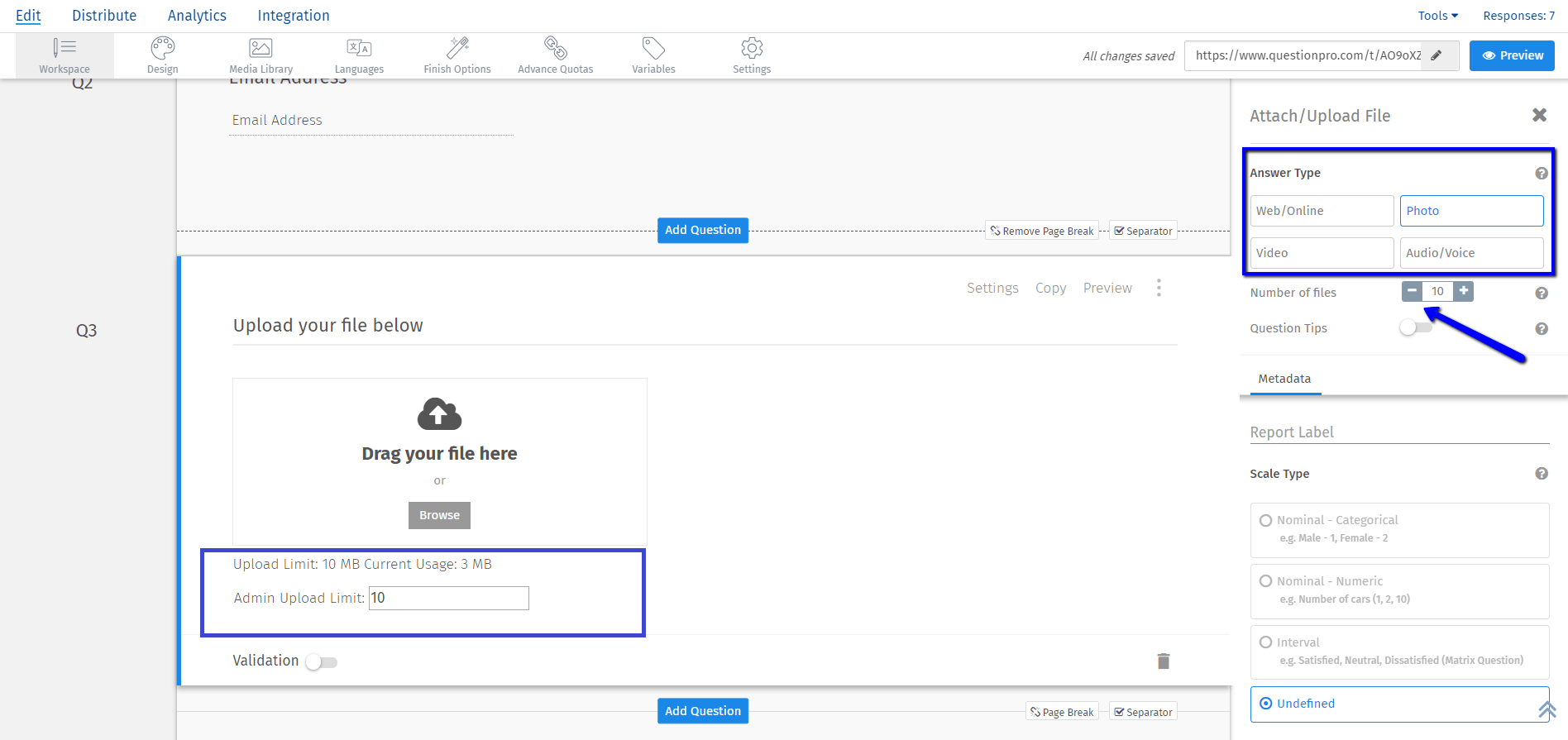Open Q3 more options vertical dots
Viewport: 1568px width, 740px height.
(x=1159, y=288)
